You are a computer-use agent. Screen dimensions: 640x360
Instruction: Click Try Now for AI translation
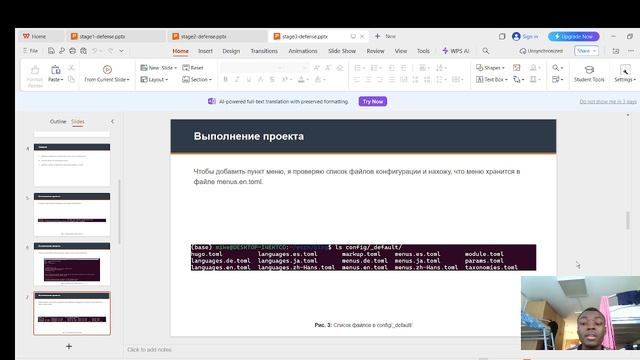click(x=373, y=101)
